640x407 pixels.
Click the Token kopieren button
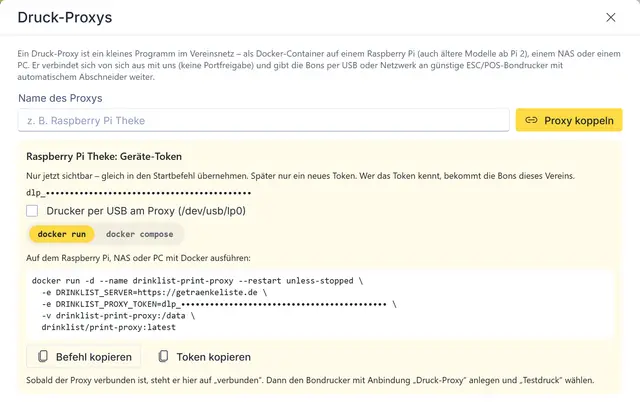pos(204,356)
